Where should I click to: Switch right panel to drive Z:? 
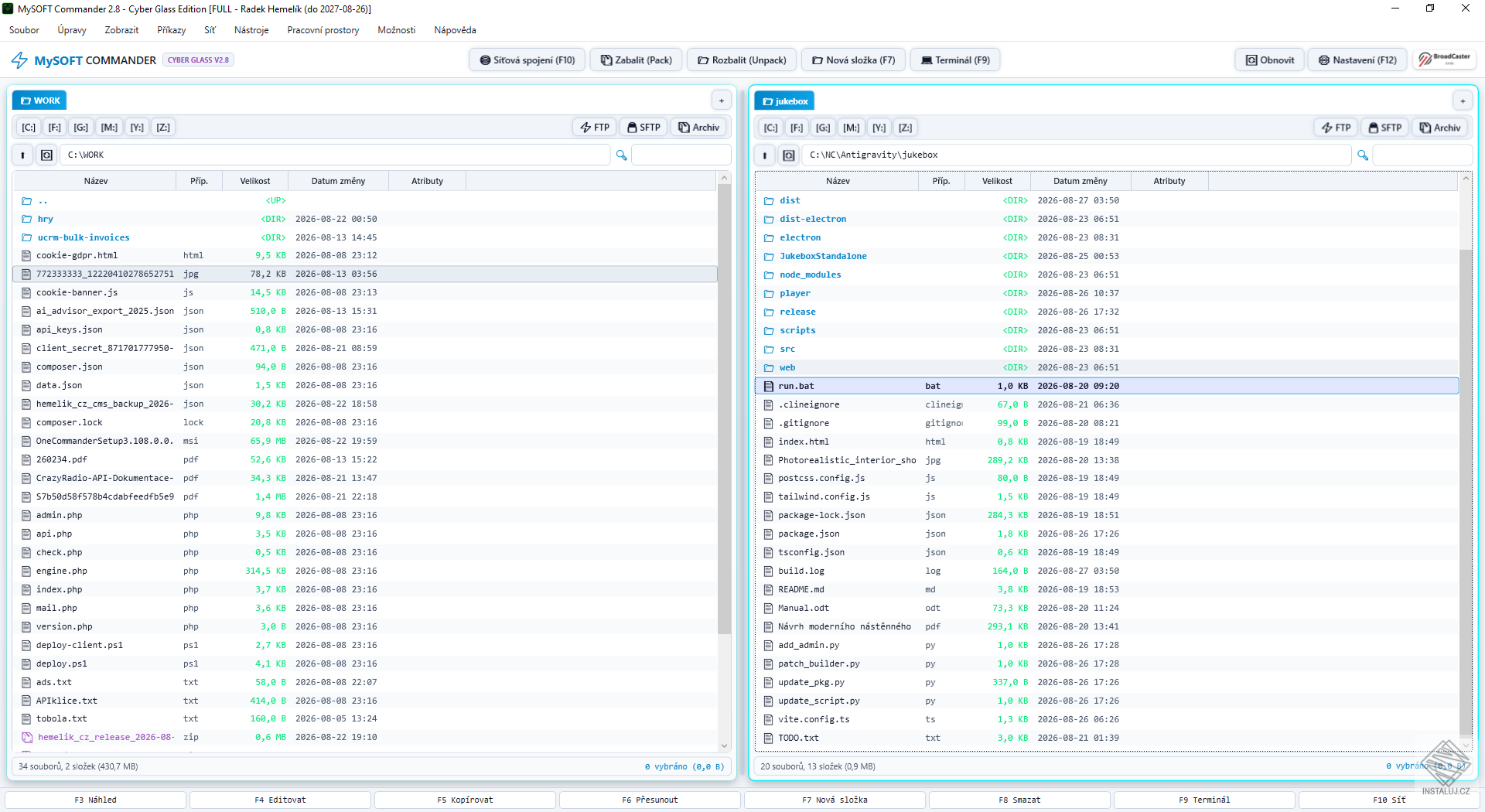(x=905, y=128)
